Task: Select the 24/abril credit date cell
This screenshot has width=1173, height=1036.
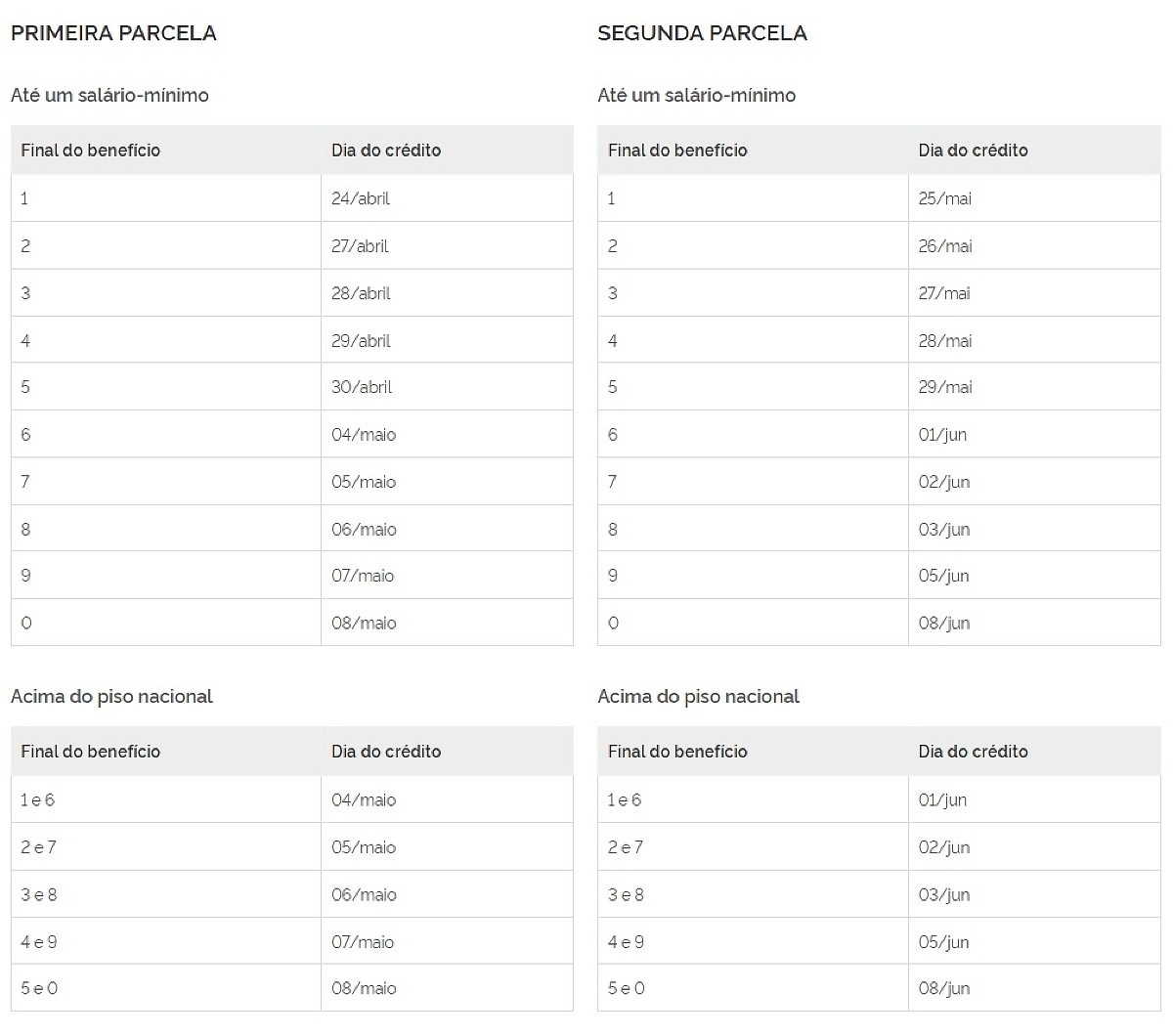Action: pyautogui.click(x=361, y=198)
